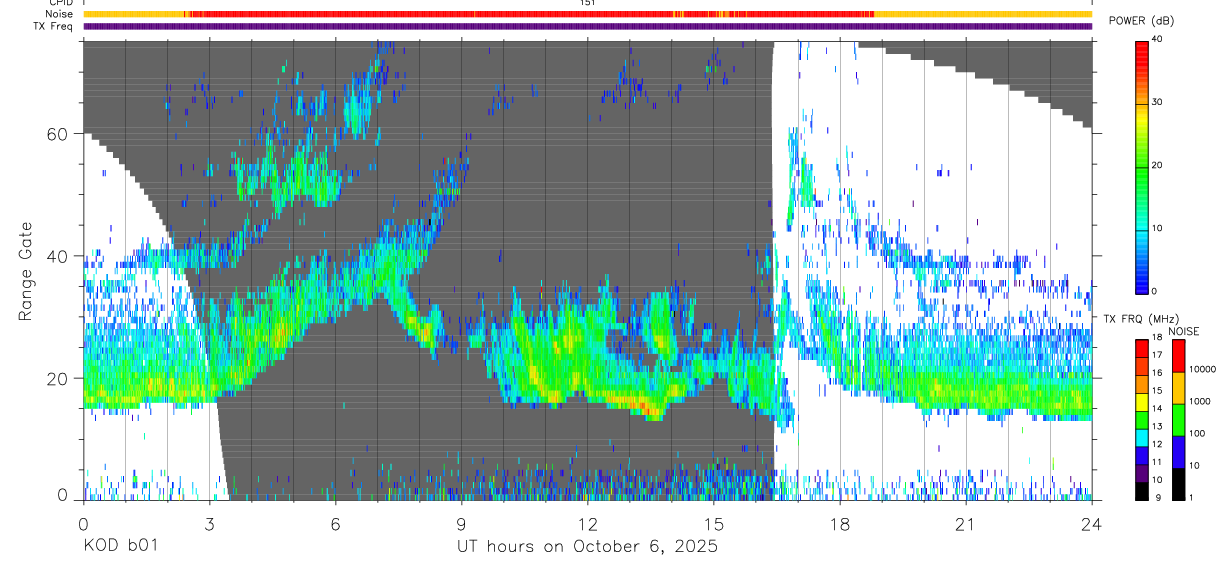Click the 21 tick on UT hours axis
Screen dimensions: 1228x567
click(966, 524)
